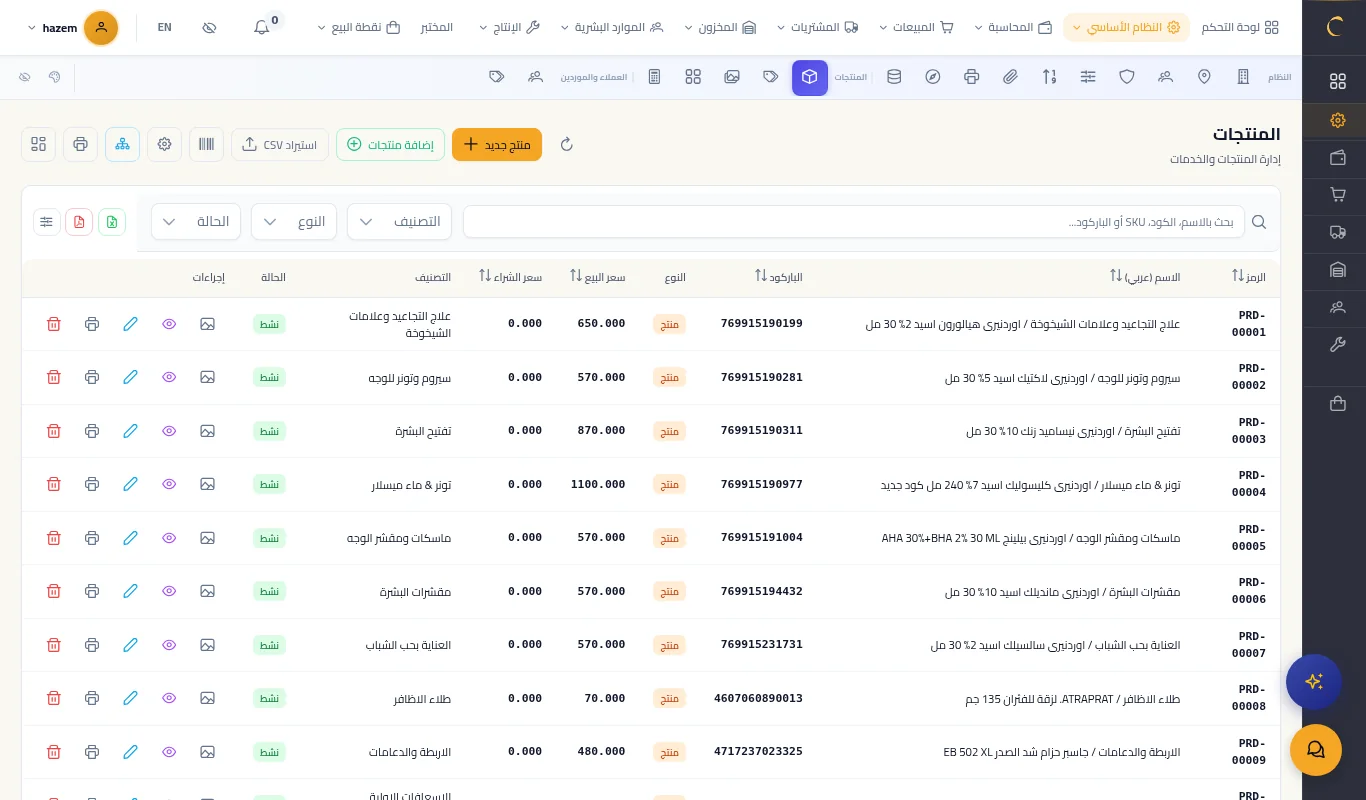Click the منتج جديد button

click(x=497, y=144)
